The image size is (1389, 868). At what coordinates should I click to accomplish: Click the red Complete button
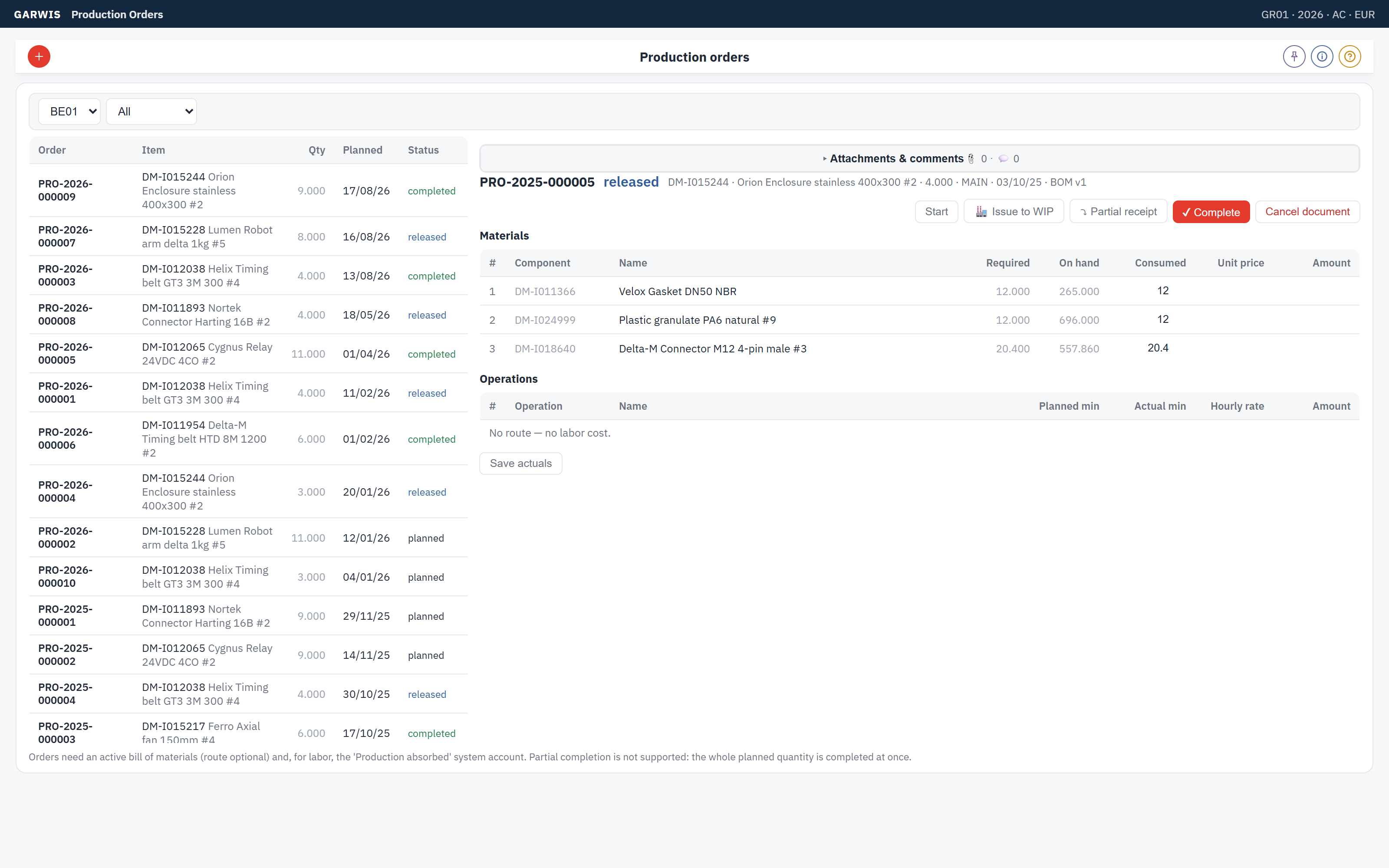(1211, 212)
